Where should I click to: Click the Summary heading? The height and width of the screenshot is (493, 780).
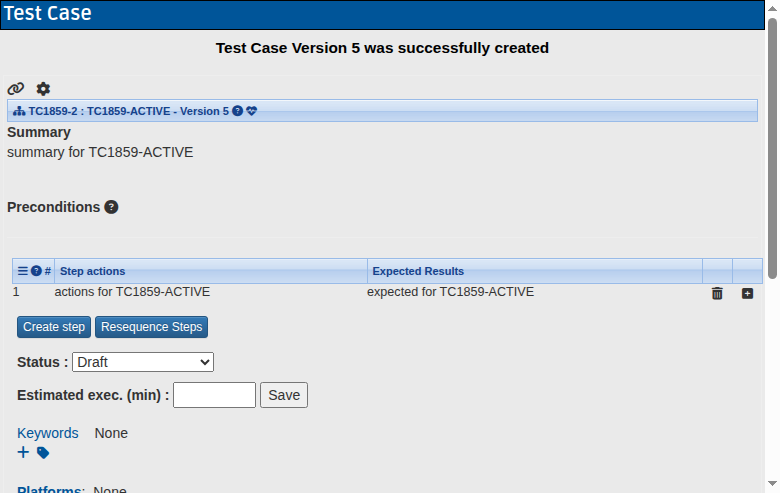click(x=39, y=132)
